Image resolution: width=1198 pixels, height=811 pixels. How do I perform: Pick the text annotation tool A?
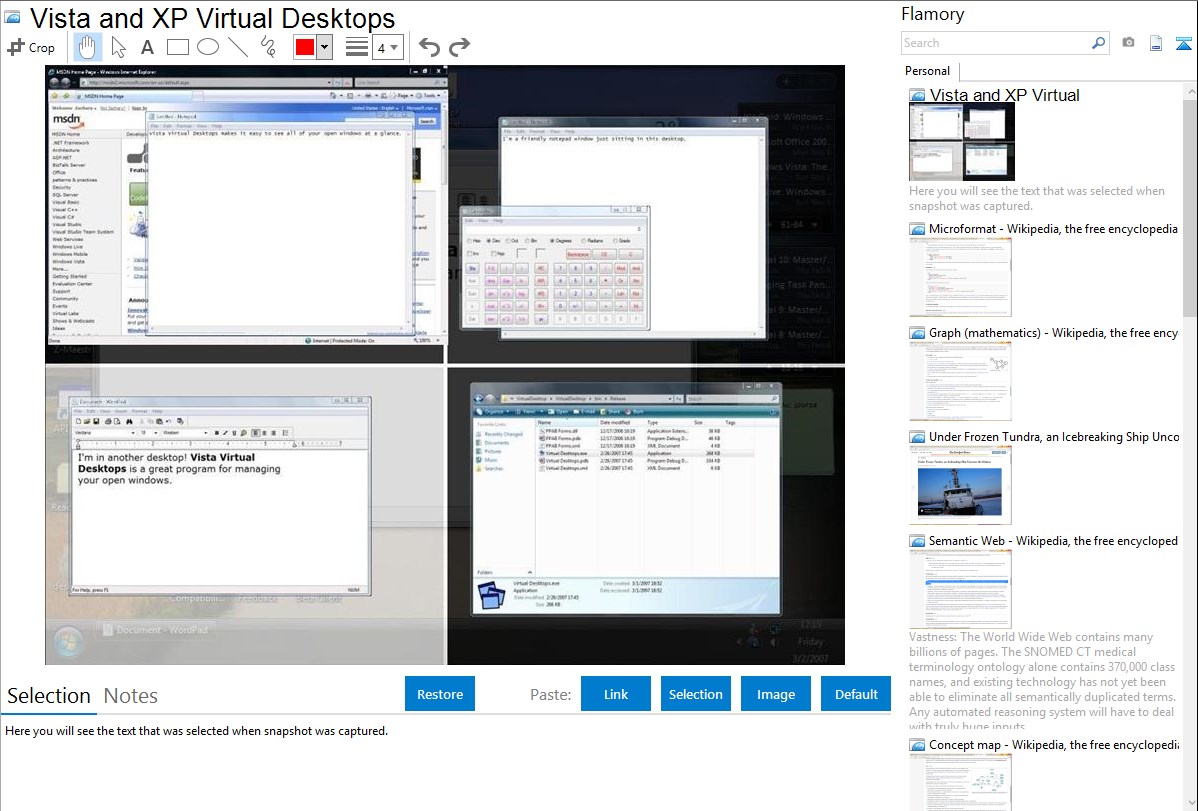click(147, 47)
